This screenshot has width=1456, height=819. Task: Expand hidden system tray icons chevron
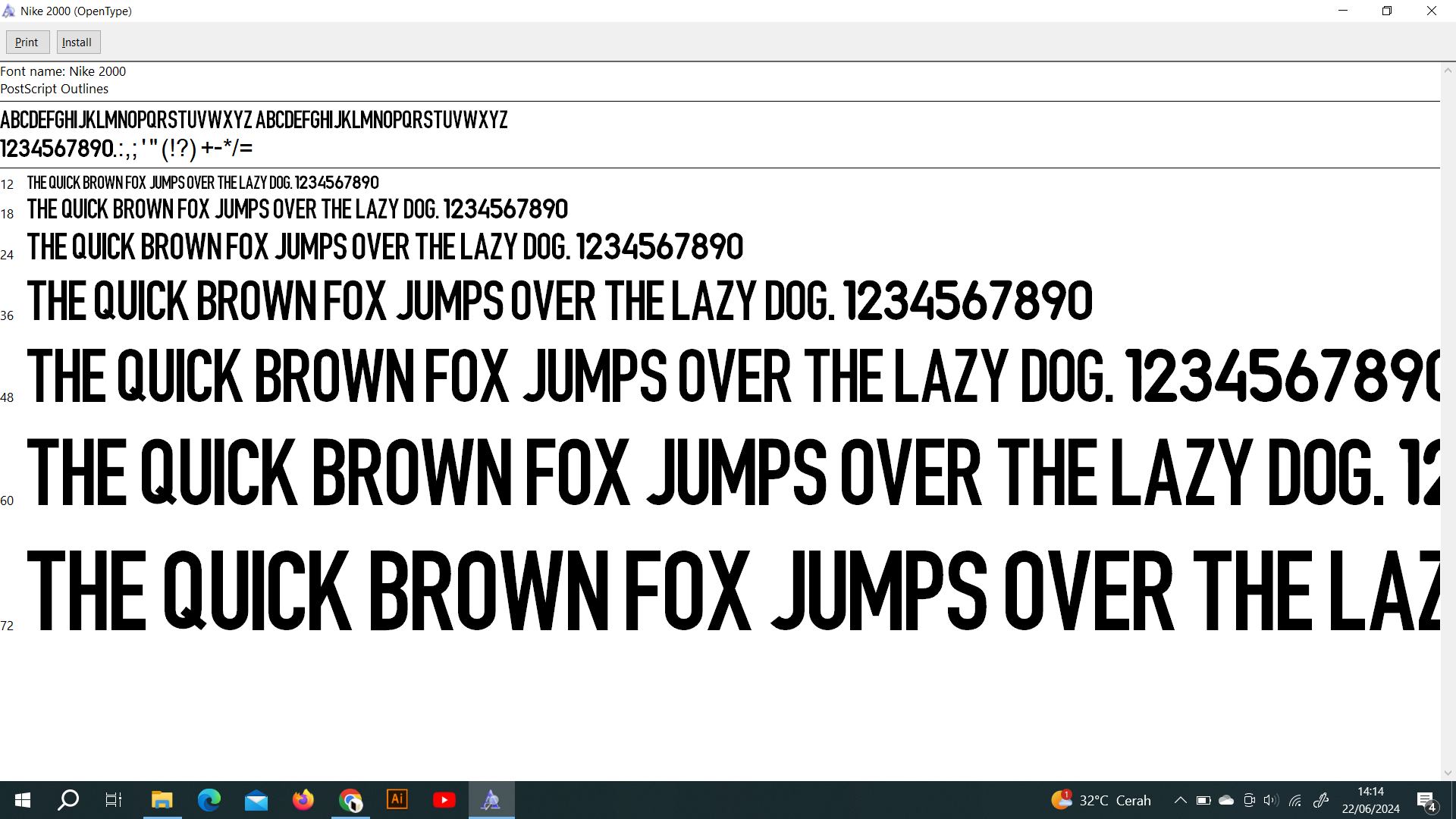click(1180, 800)
